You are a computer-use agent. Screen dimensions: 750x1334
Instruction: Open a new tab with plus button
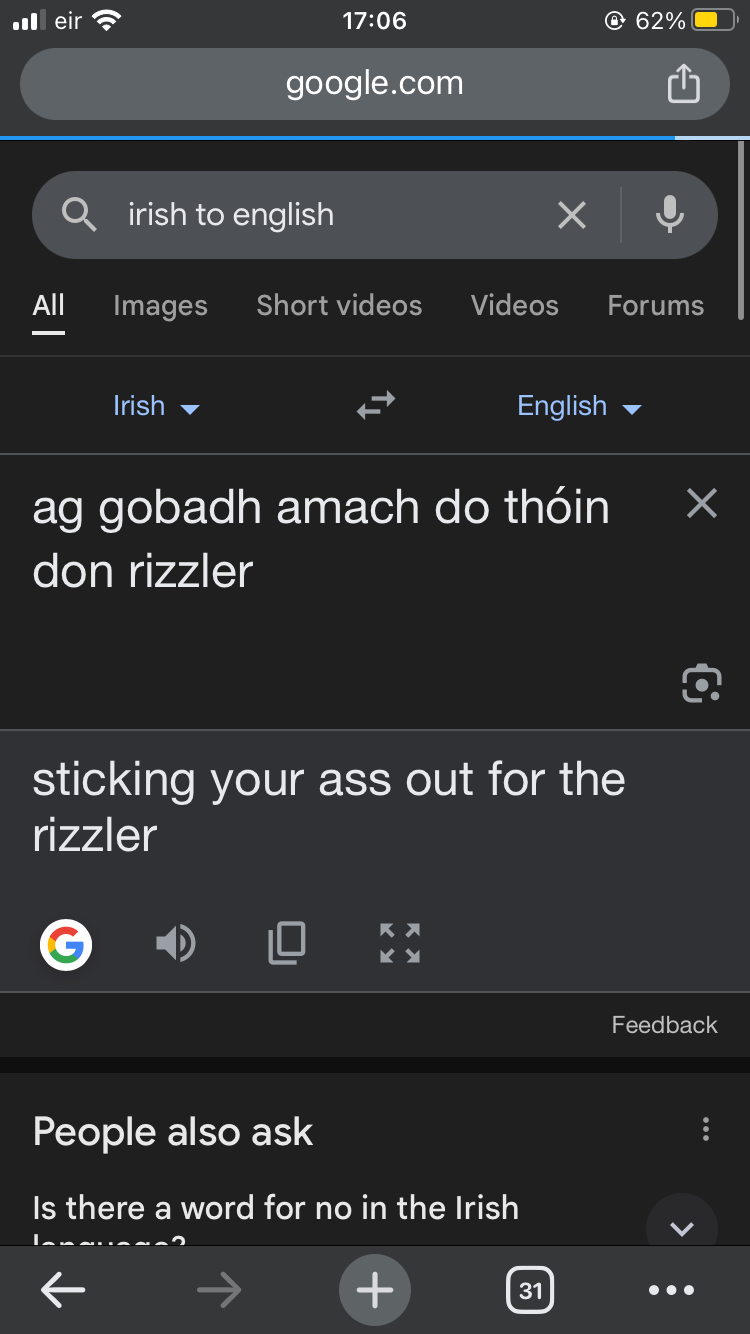pyautogui.click(x=375, y=1291)
